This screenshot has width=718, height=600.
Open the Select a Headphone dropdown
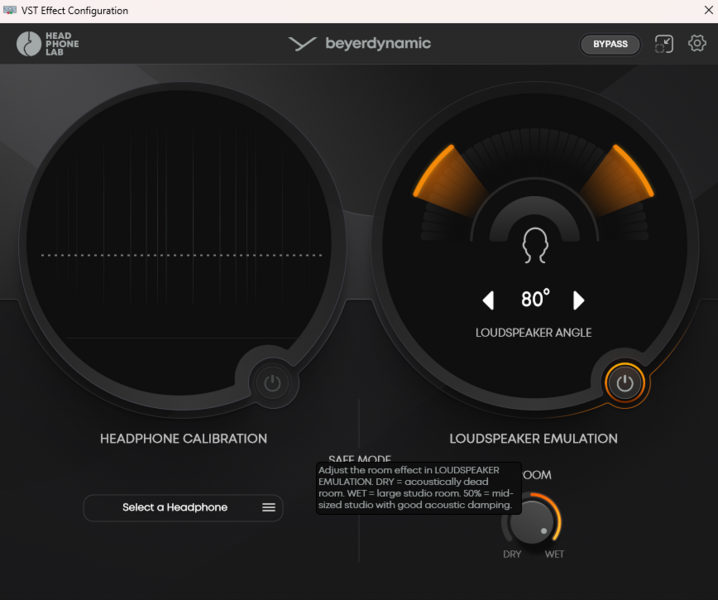(x=183, y=507)
